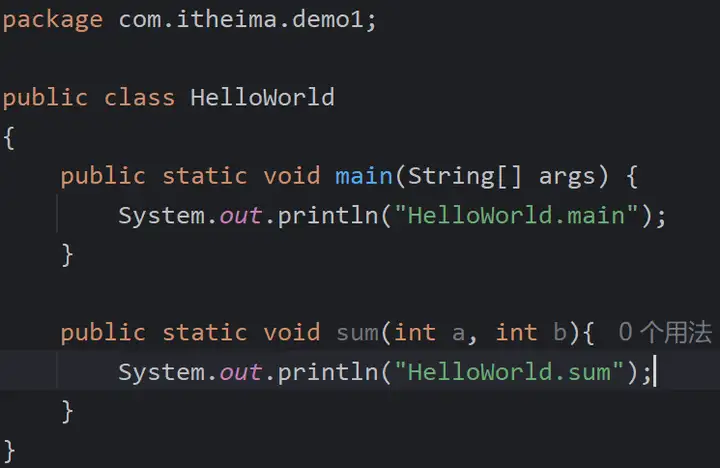720x468 pixels.
Task: Click the final closing brace of class
Action: tap(9, 451)
